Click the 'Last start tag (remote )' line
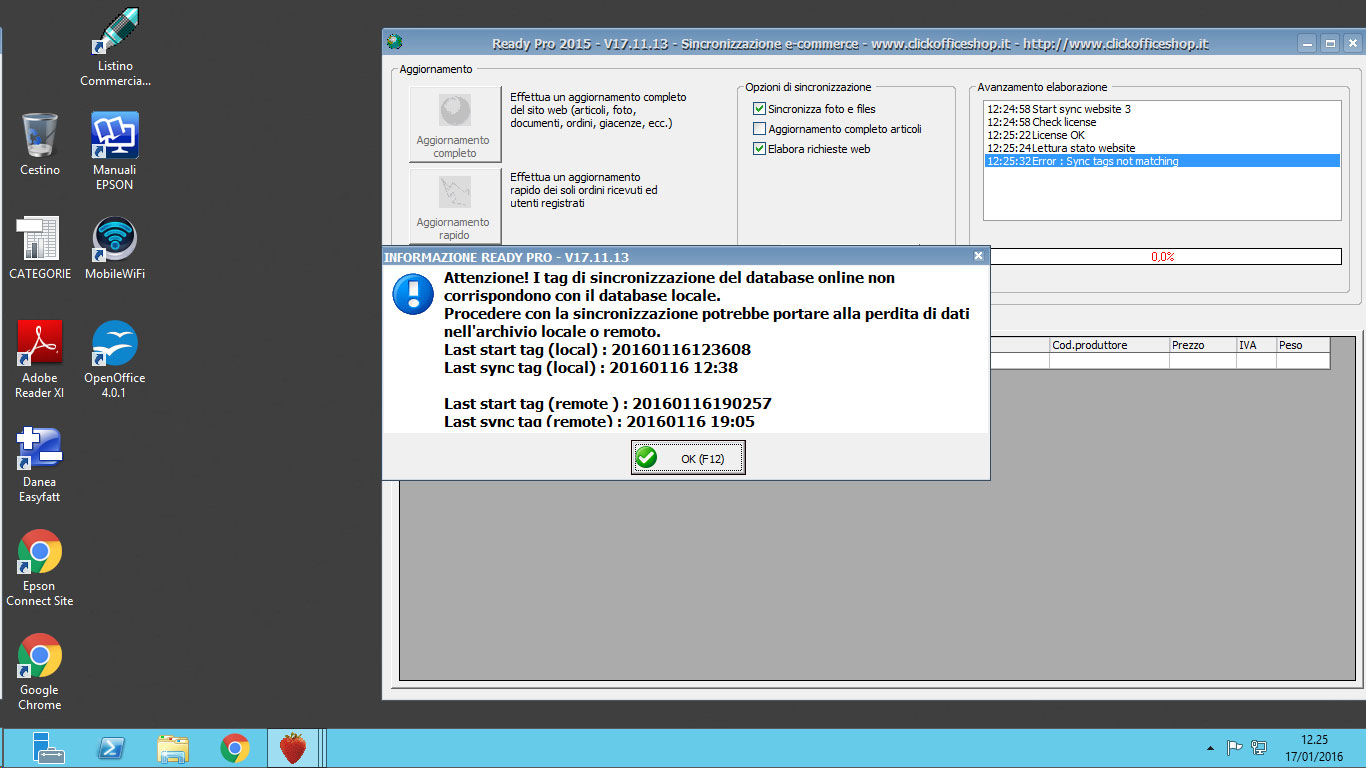Image resolution: width=1366 pixels, height=768 pixels. (x=608, y=404)
